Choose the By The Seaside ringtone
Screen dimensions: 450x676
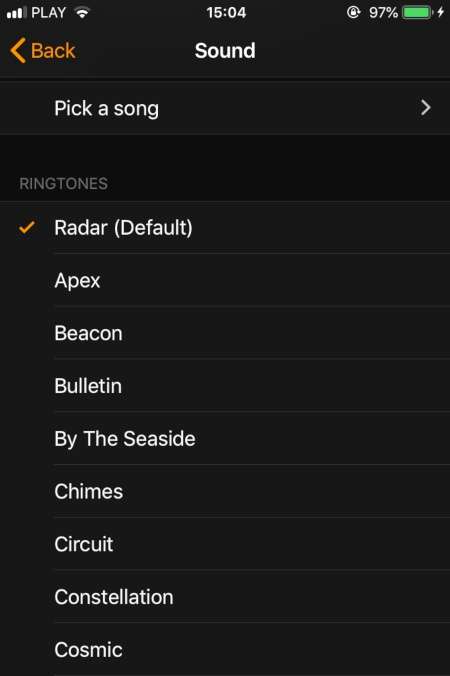point(225,438)
